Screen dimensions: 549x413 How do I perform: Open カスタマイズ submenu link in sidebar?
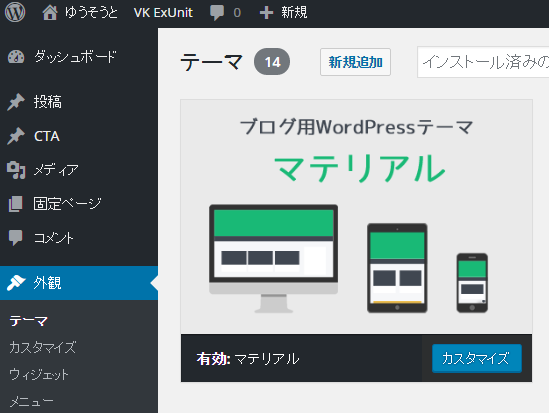coord(42,348)
